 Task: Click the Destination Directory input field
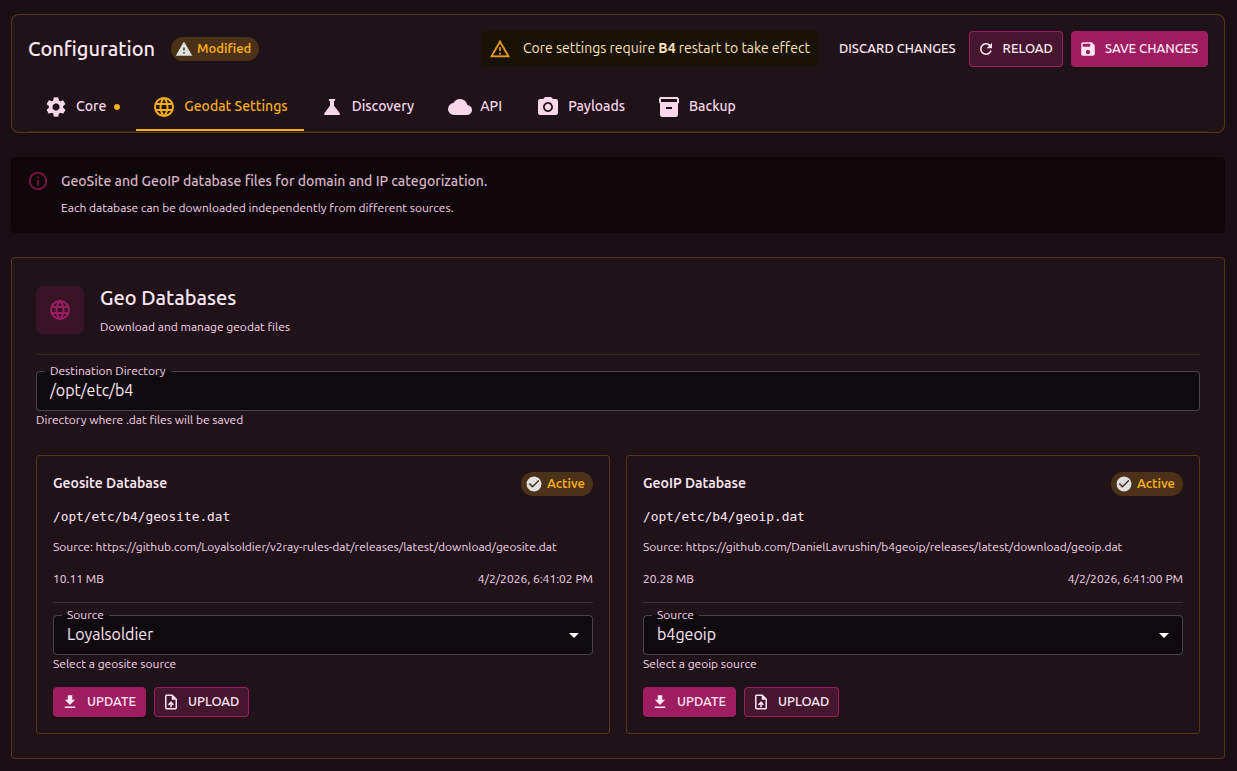pyautogui.click(x=617, y=391)
